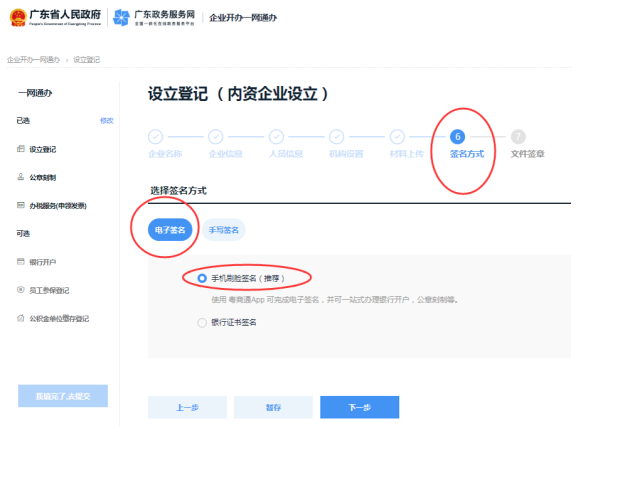The width and height of the screenshot is (640, 480).
Task: Click the 员工参保登记 icon
Action: tap(21, 290)
